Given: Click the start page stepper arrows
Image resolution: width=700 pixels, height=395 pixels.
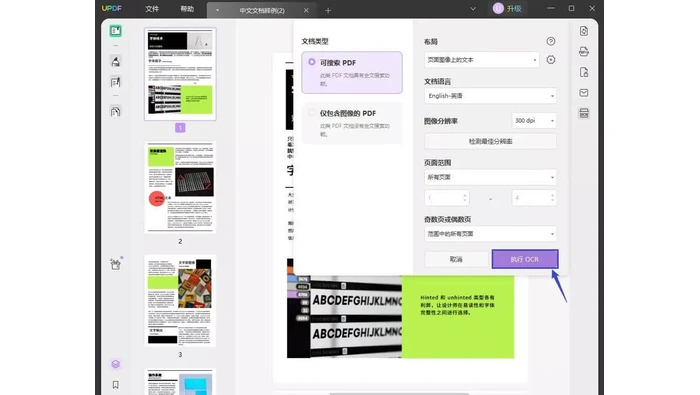Looking at the screenshot, I should pos(465,198).
